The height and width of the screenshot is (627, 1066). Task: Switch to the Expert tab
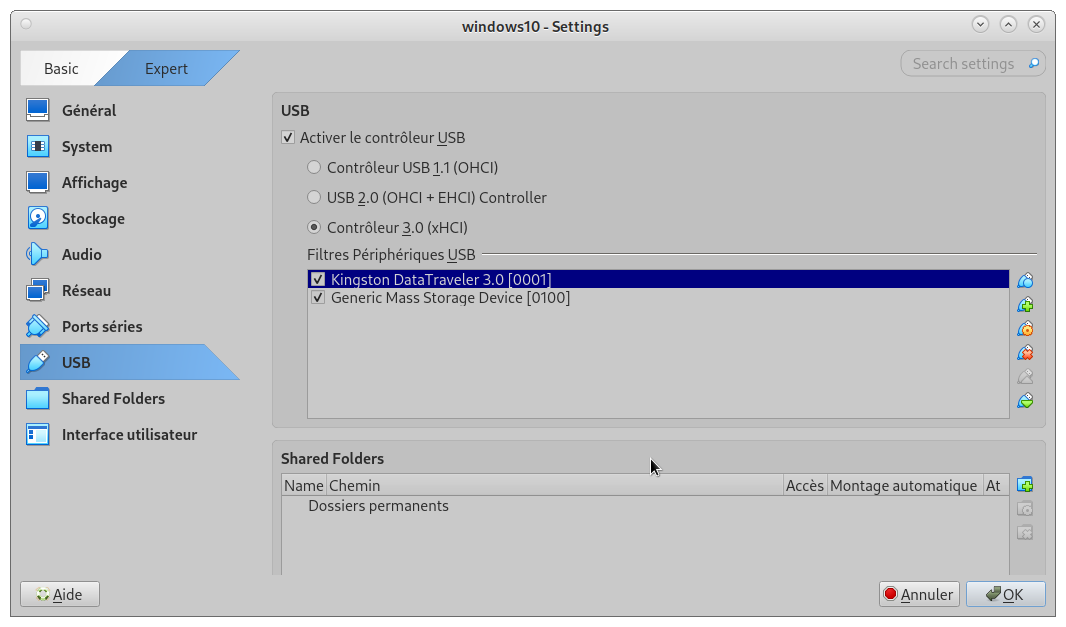166,69
